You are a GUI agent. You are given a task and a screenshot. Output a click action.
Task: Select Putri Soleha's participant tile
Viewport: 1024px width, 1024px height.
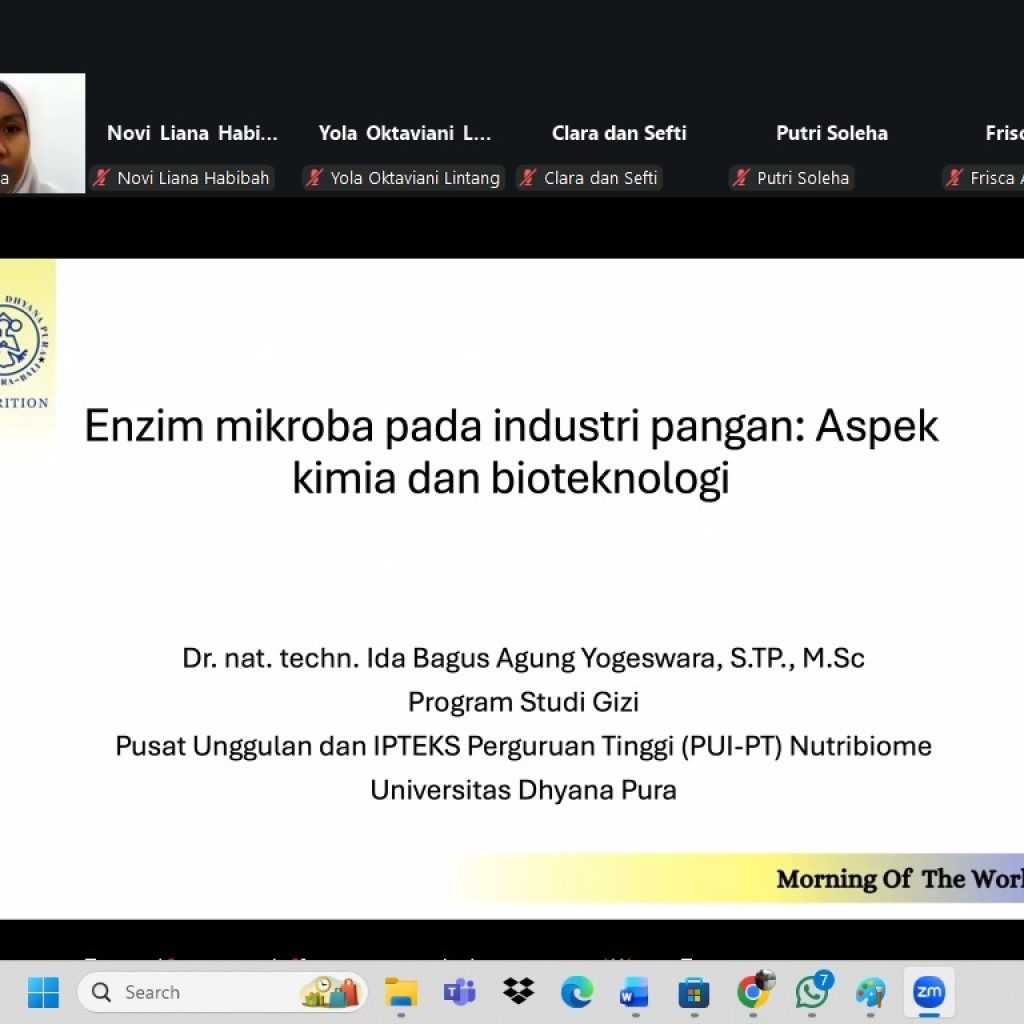(831, 134)
